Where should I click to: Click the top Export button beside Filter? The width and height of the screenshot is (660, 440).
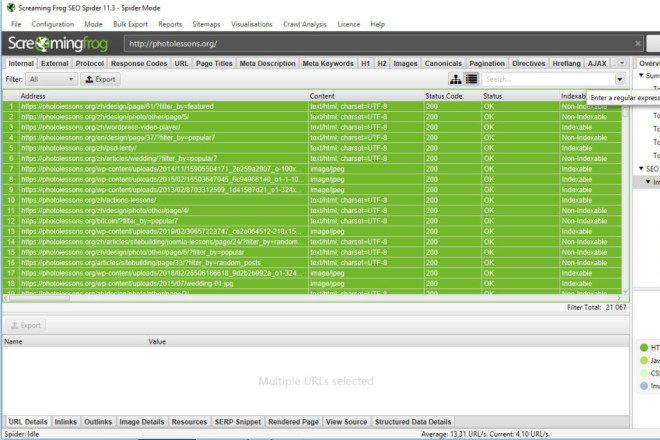(x=100, y=79)
